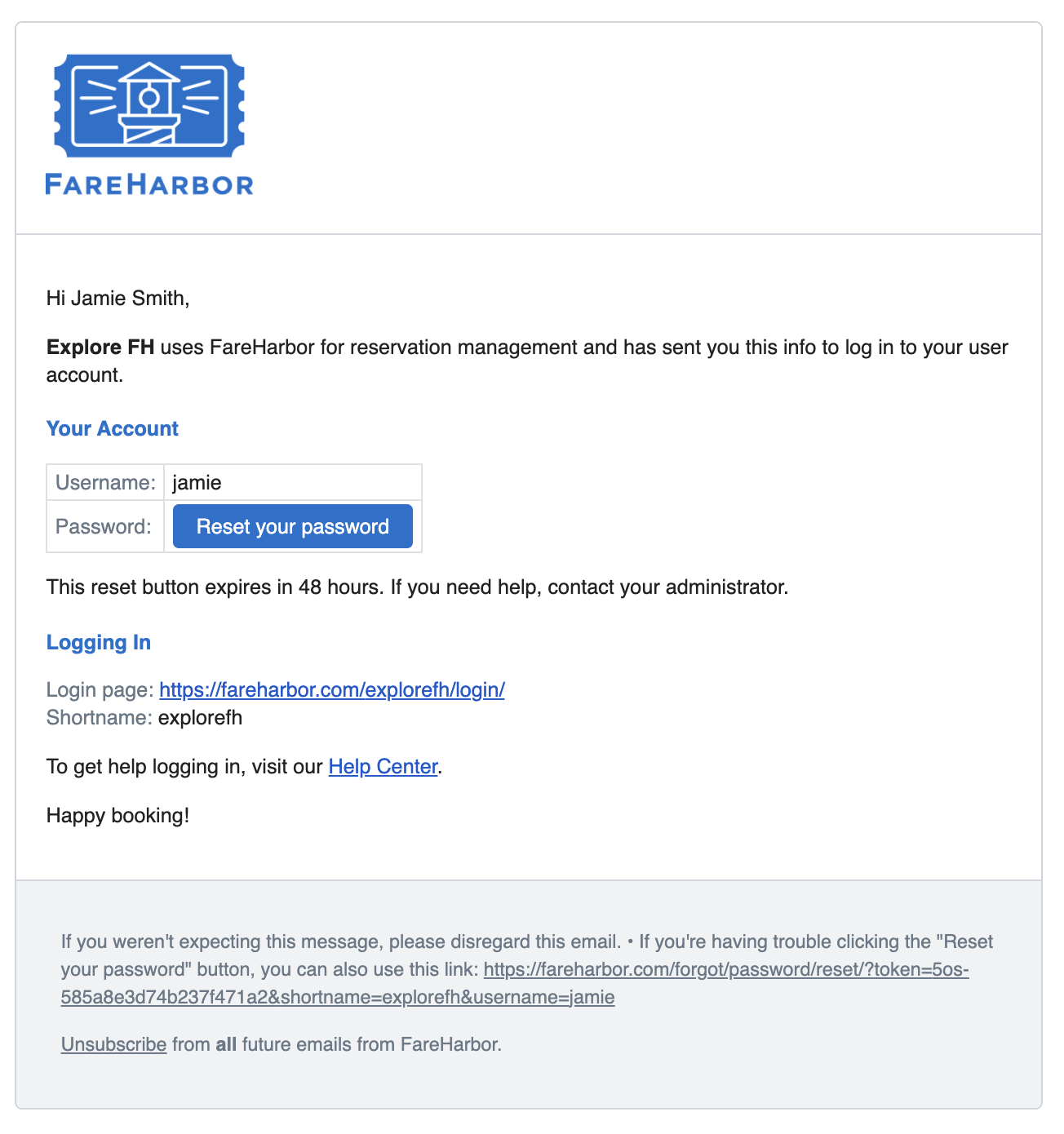The width and height of the screenshot is (1064, 1134).
Task: Open the Help Center link
Action: (x=383, y=767)
